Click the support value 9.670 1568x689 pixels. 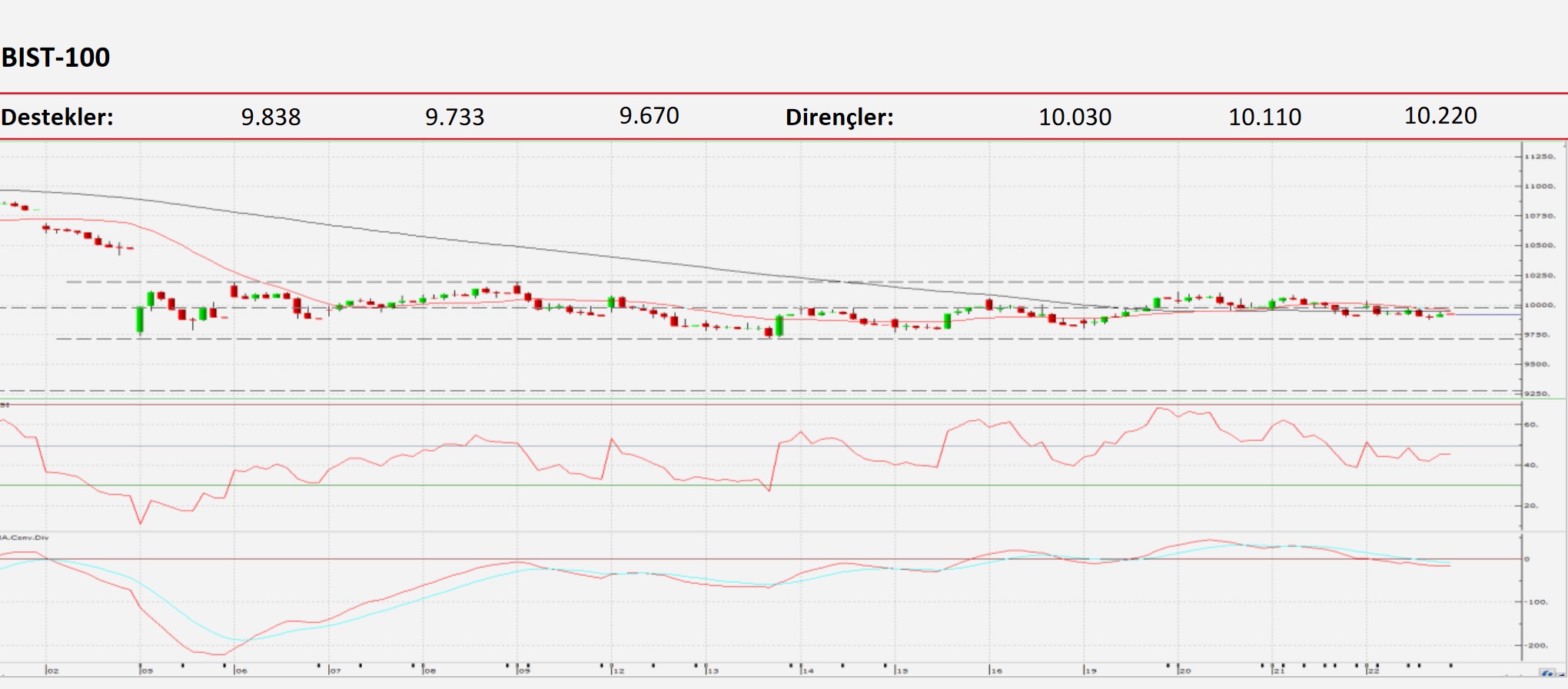(649, 116)
